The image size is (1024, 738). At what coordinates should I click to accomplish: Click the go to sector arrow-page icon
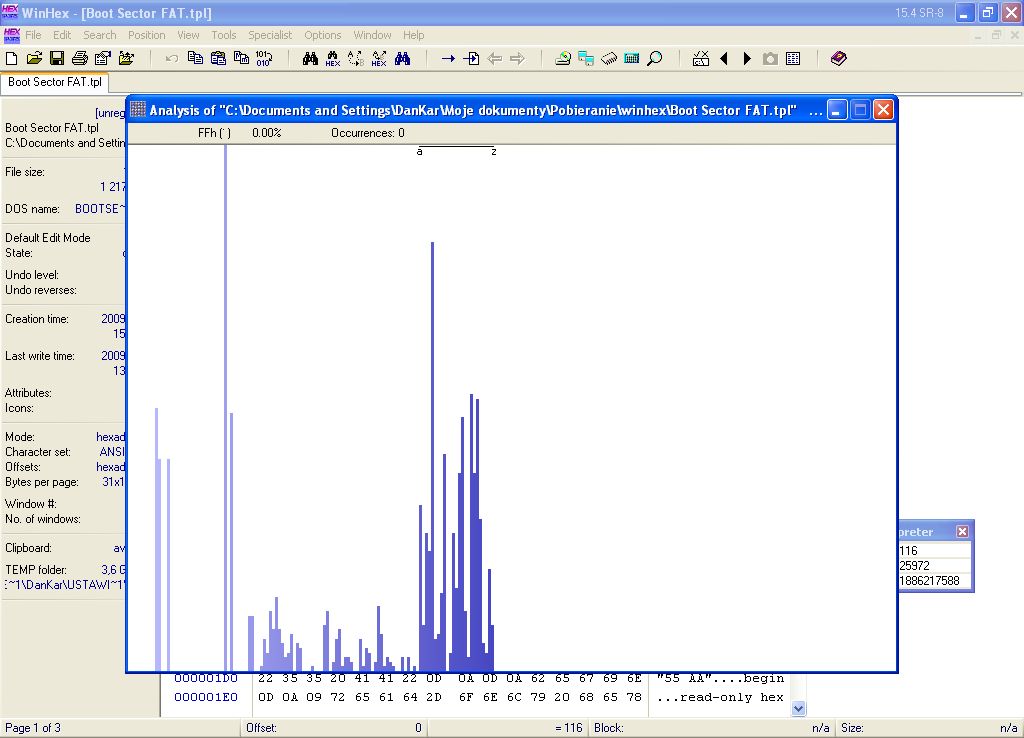click(471, 59)
